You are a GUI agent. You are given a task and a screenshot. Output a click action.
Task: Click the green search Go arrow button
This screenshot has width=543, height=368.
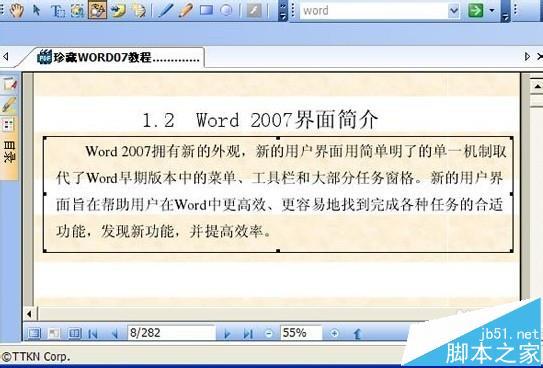[476, 10]
